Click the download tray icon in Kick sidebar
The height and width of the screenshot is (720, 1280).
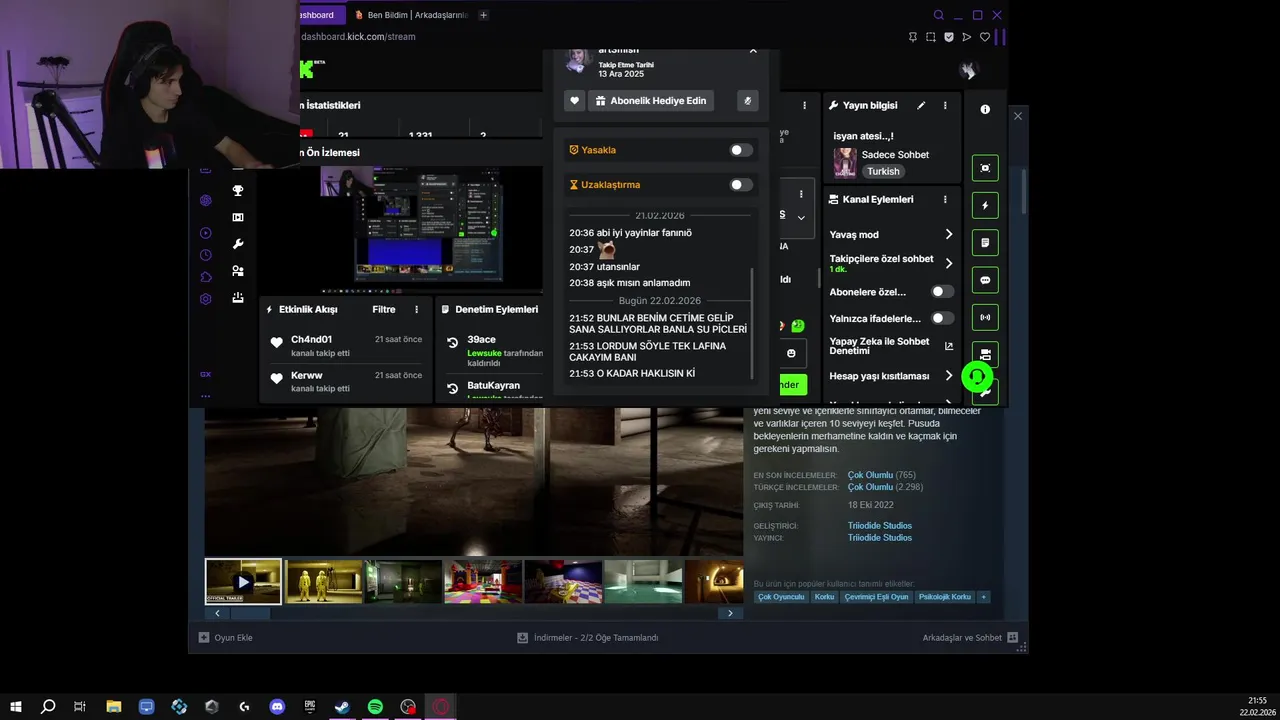point(238,298)
